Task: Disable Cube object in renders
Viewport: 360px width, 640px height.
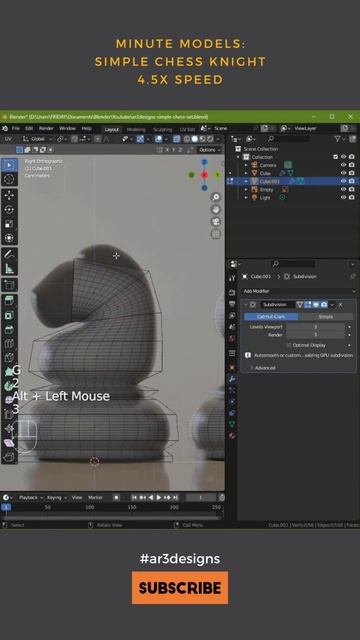Action: [351, 173]
